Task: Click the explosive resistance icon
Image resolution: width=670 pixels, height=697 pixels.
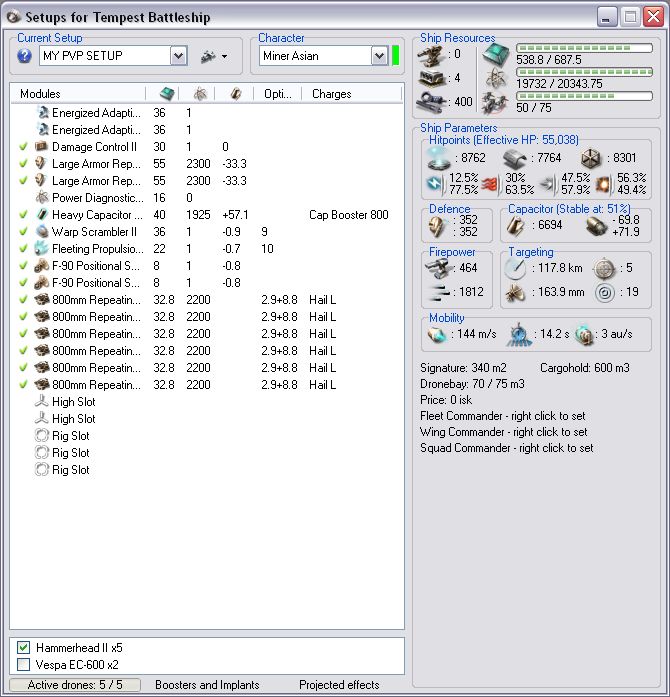Action: [603, 184]
